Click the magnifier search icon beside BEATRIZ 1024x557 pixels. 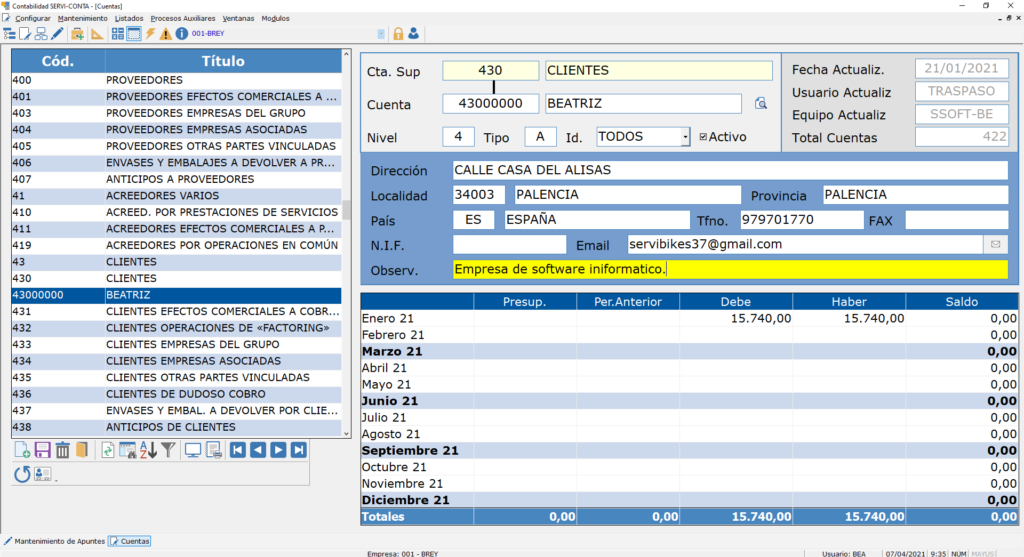coord(760,104)
